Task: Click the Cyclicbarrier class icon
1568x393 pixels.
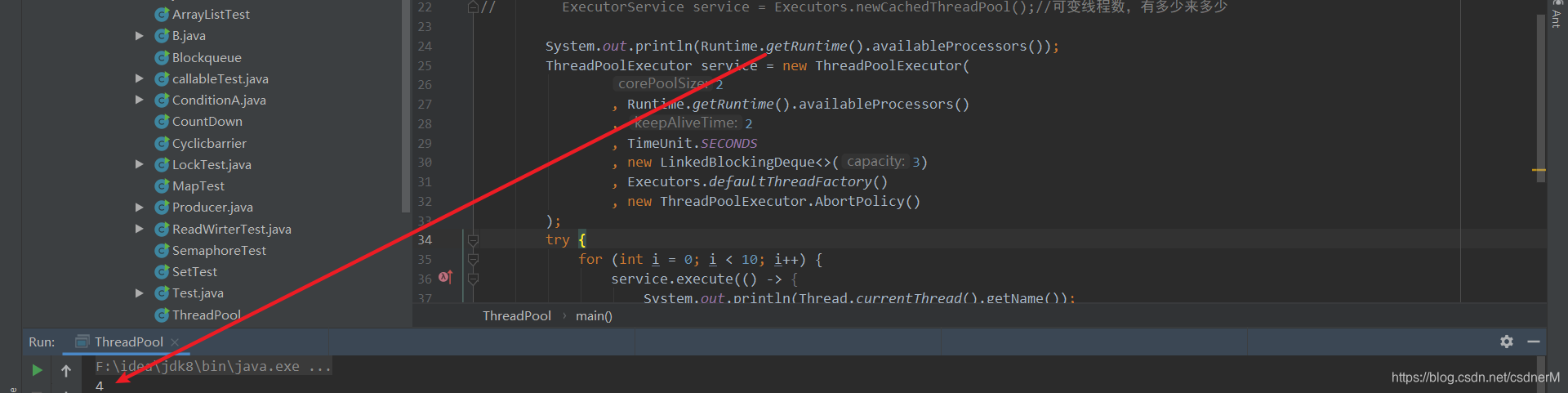Action: click(x=162, y=143)
